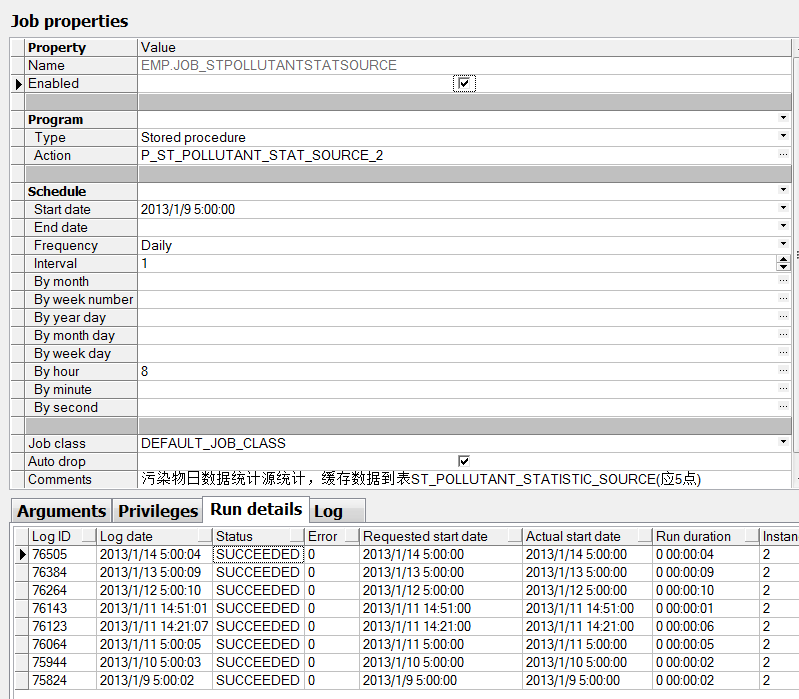Click the ellipsis button for By week day

(x=783, y=354)
